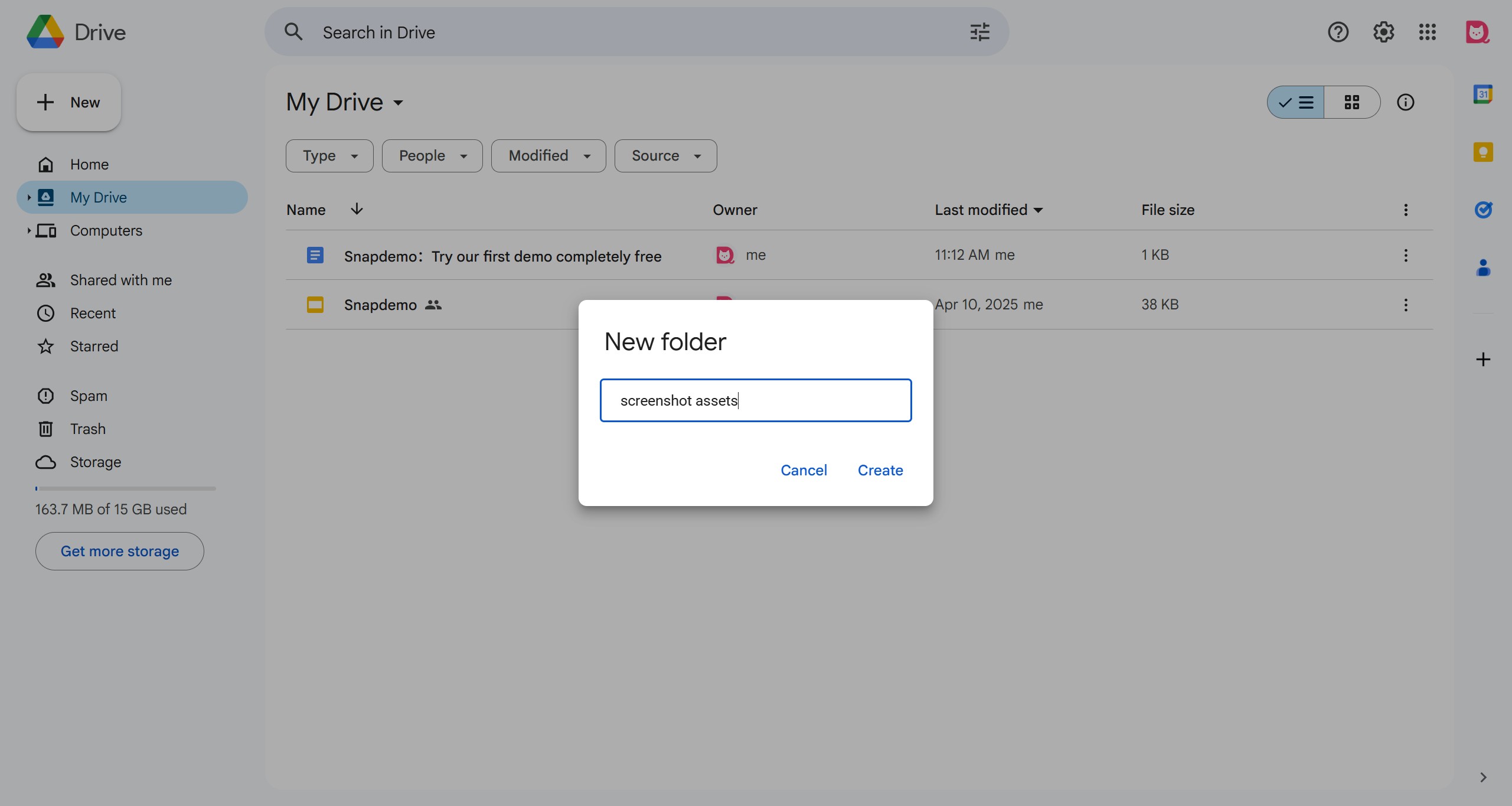This screenshot has width=1512, height=806.
Task: Open Google Keep side panel icon
Action: pyautogui.click(x=1483, y=152)
